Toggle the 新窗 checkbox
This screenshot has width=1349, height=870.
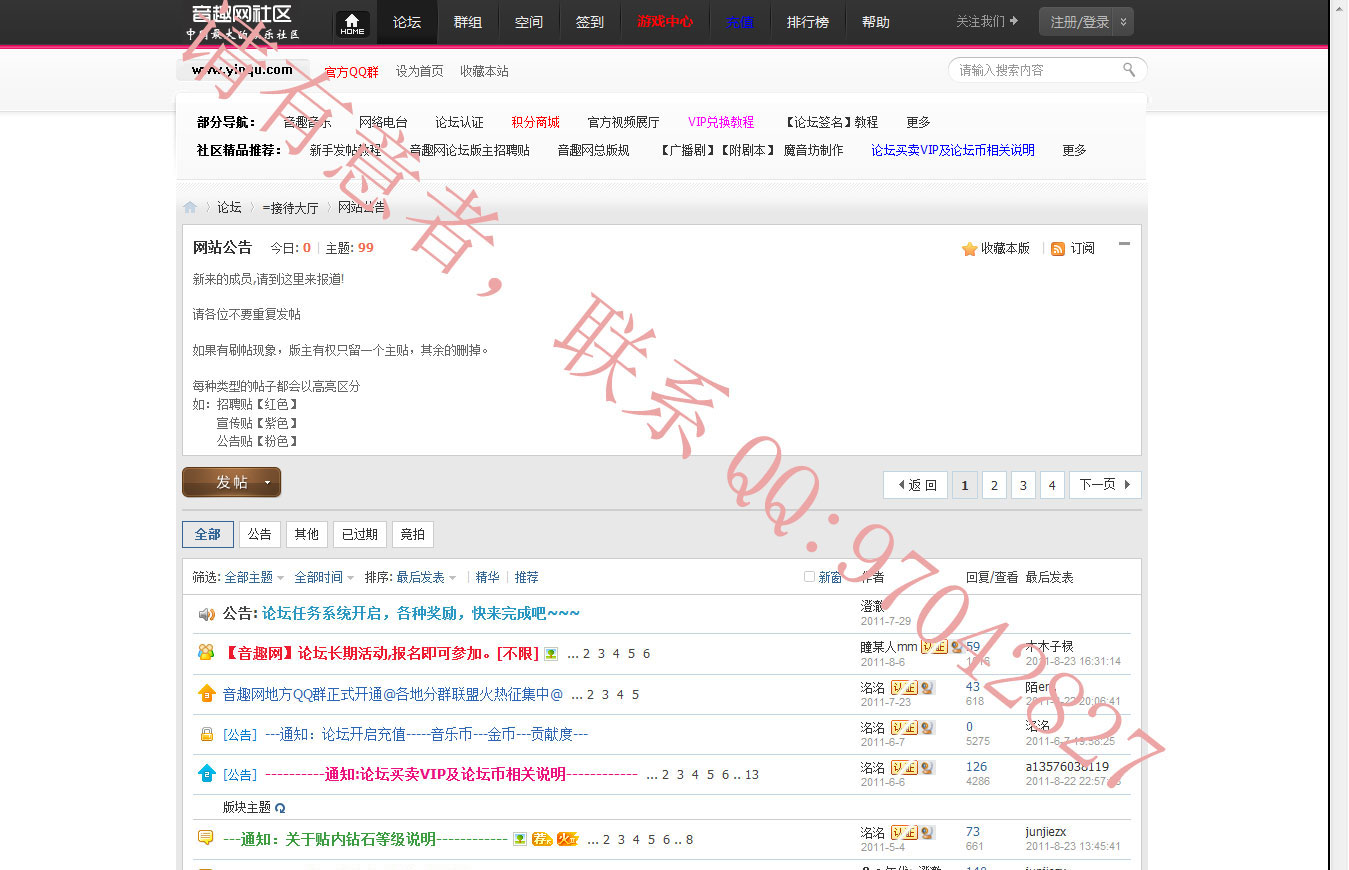click(809, 577)
